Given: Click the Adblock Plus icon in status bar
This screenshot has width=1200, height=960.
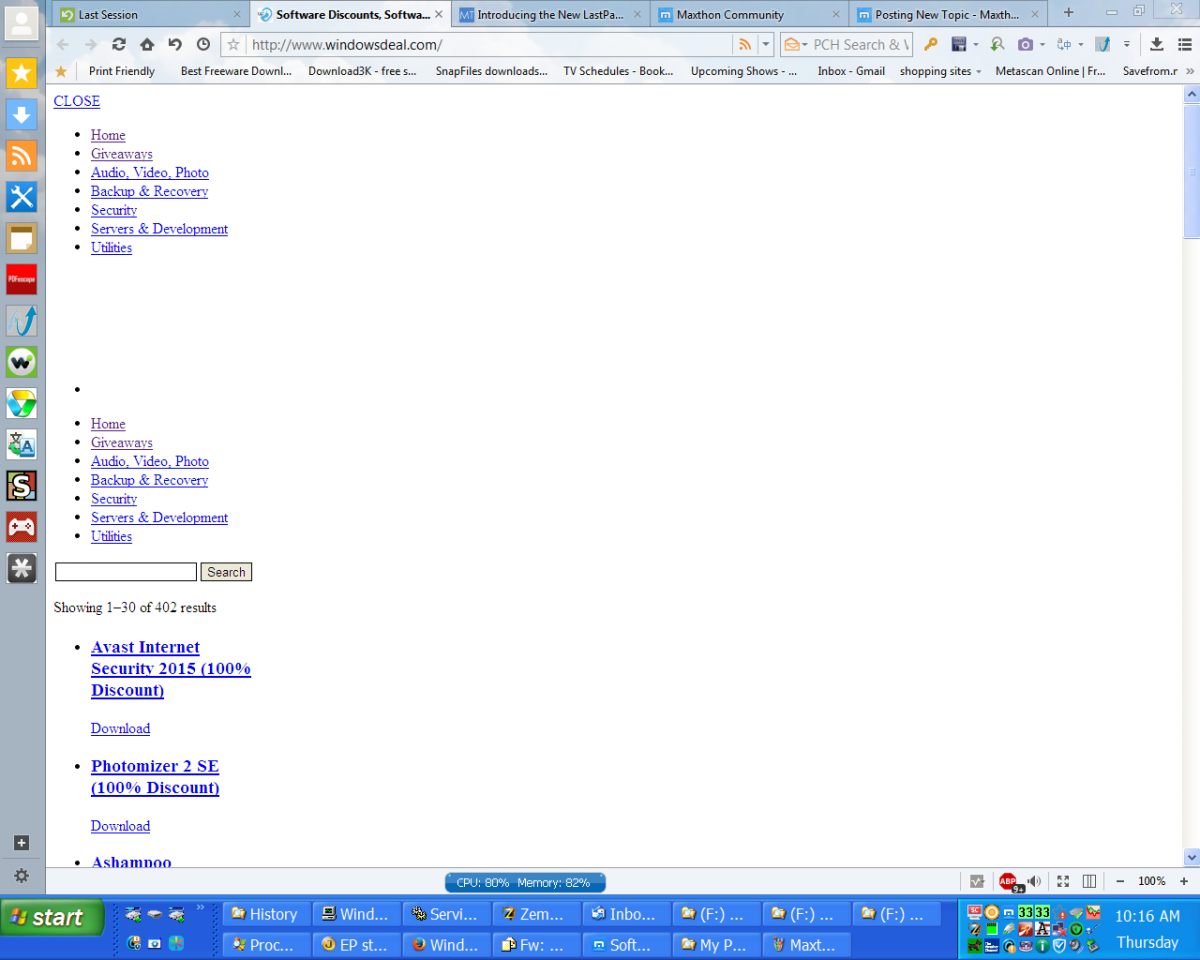Looking at the screenshot, I should point(1008,881).
